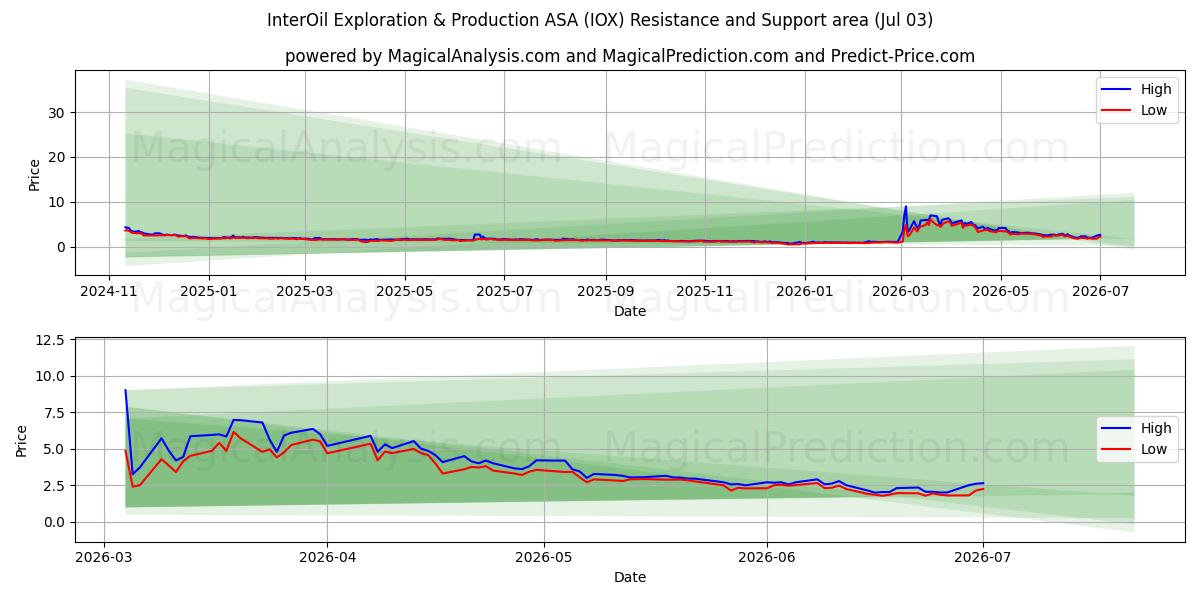1200x600 pixels.
Task: Click the chart title mentioning InterOil Exploration
Action: point(600,20)
